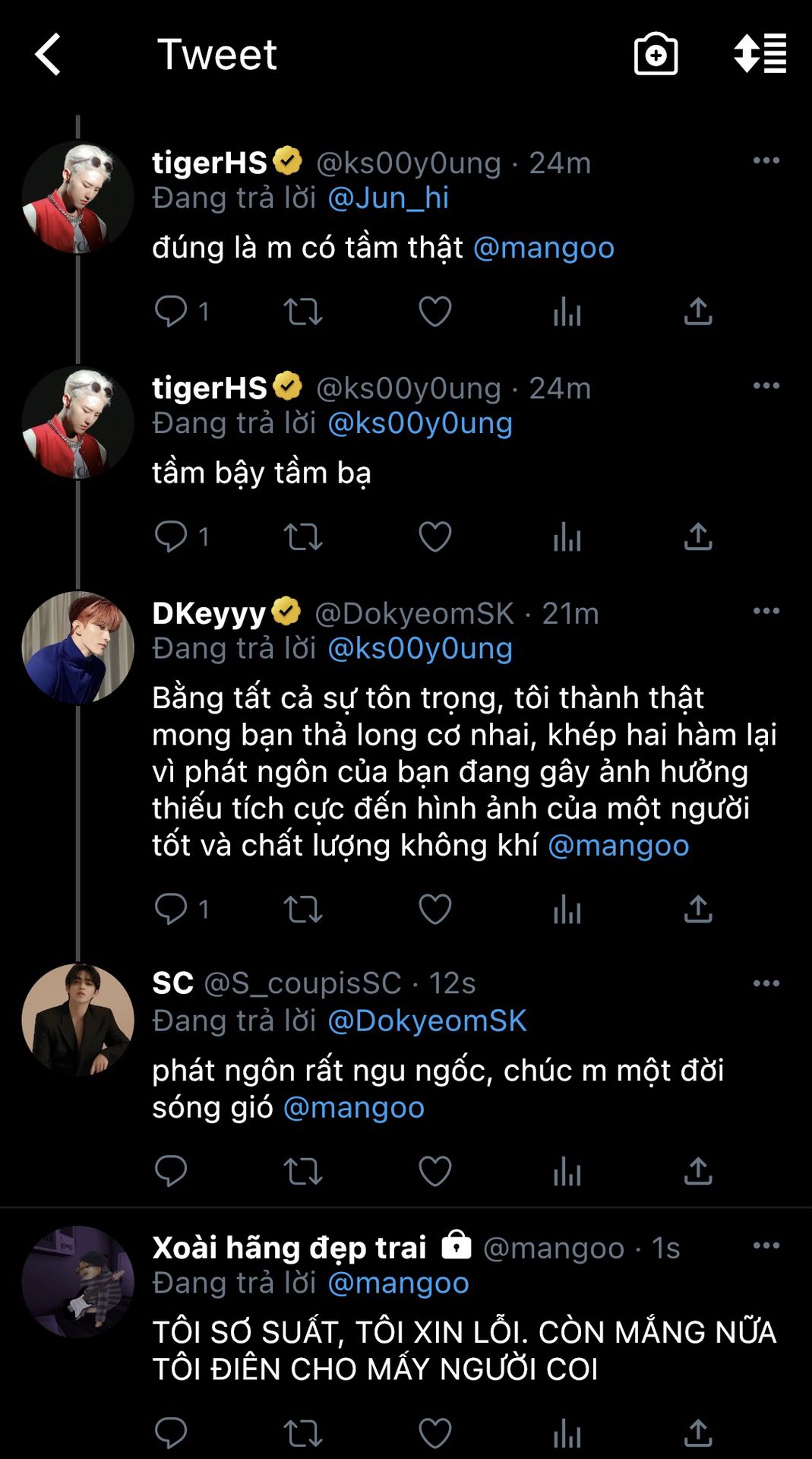This screenshot has width=812, height=1459.
Task: Open the camera add-photo icon
Action: [x=656, y=55]
